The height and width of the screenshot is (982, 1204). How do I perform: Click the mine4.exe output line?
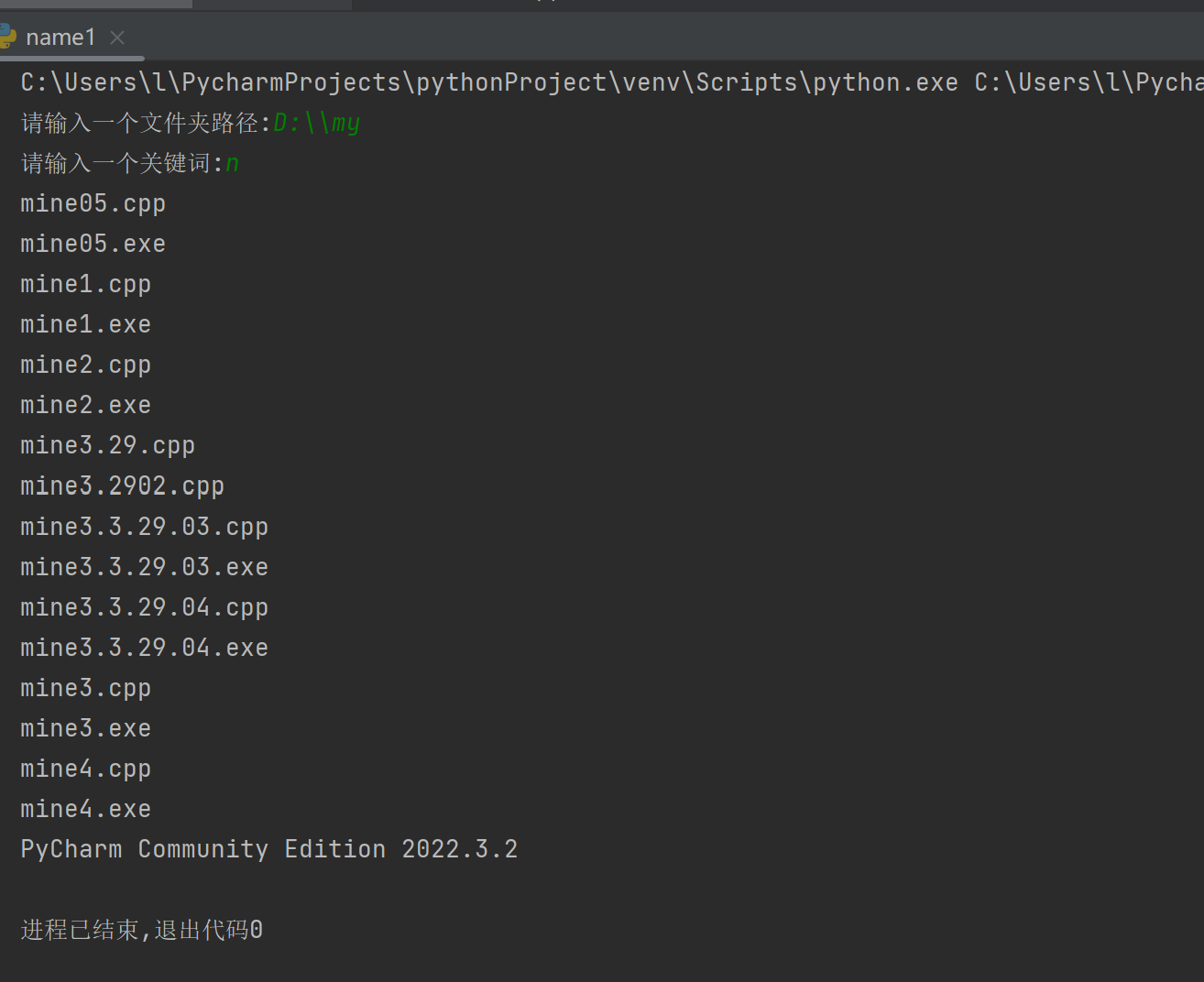point(86,809)
